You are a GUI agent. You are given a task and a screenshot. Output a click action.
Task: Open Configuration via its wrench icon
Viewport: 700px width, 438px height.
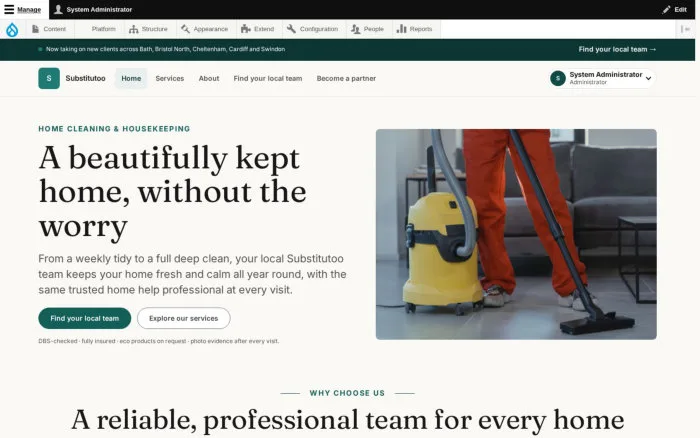(291, 29)
